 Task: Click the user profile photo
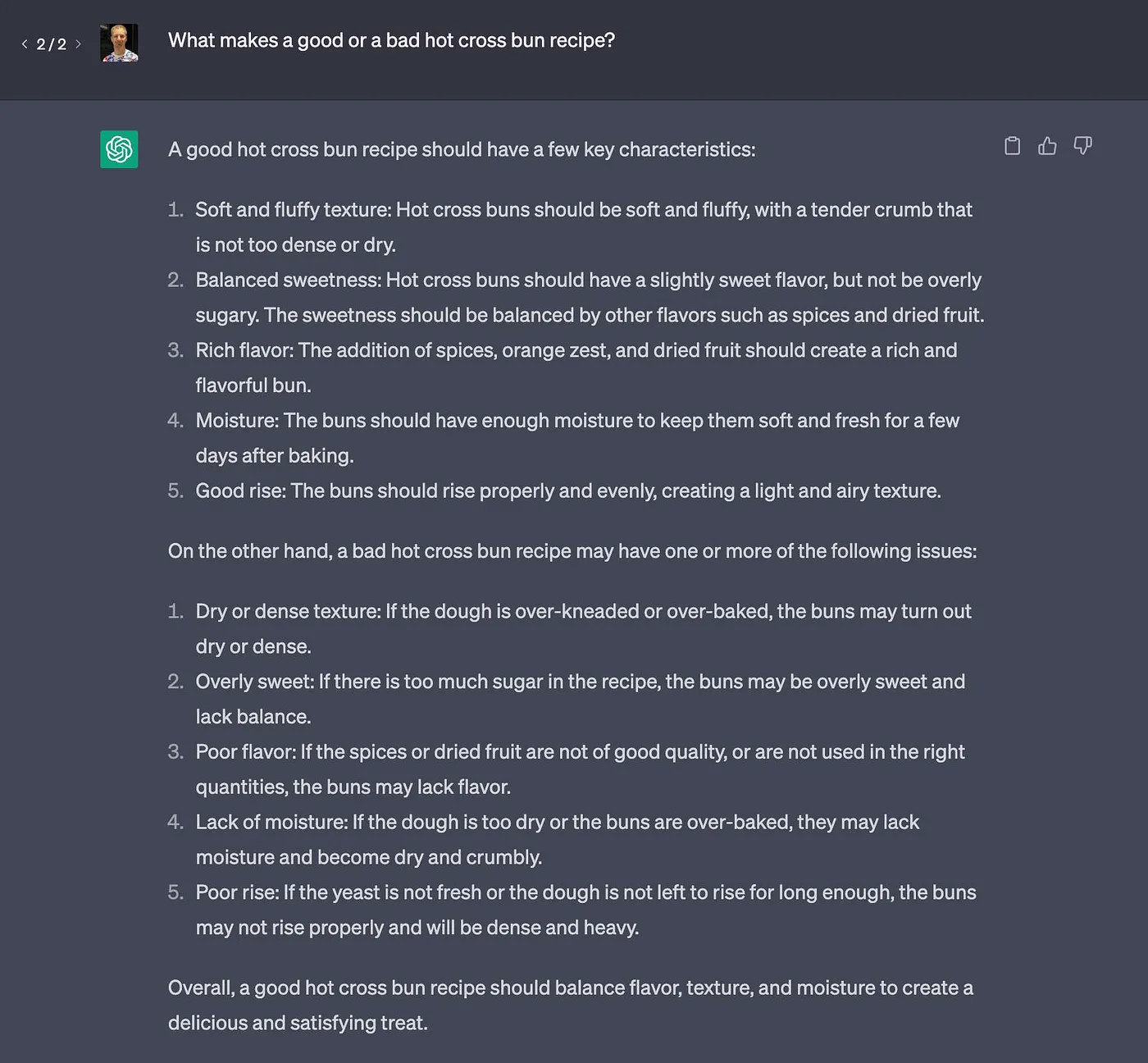tap(119, 43)
